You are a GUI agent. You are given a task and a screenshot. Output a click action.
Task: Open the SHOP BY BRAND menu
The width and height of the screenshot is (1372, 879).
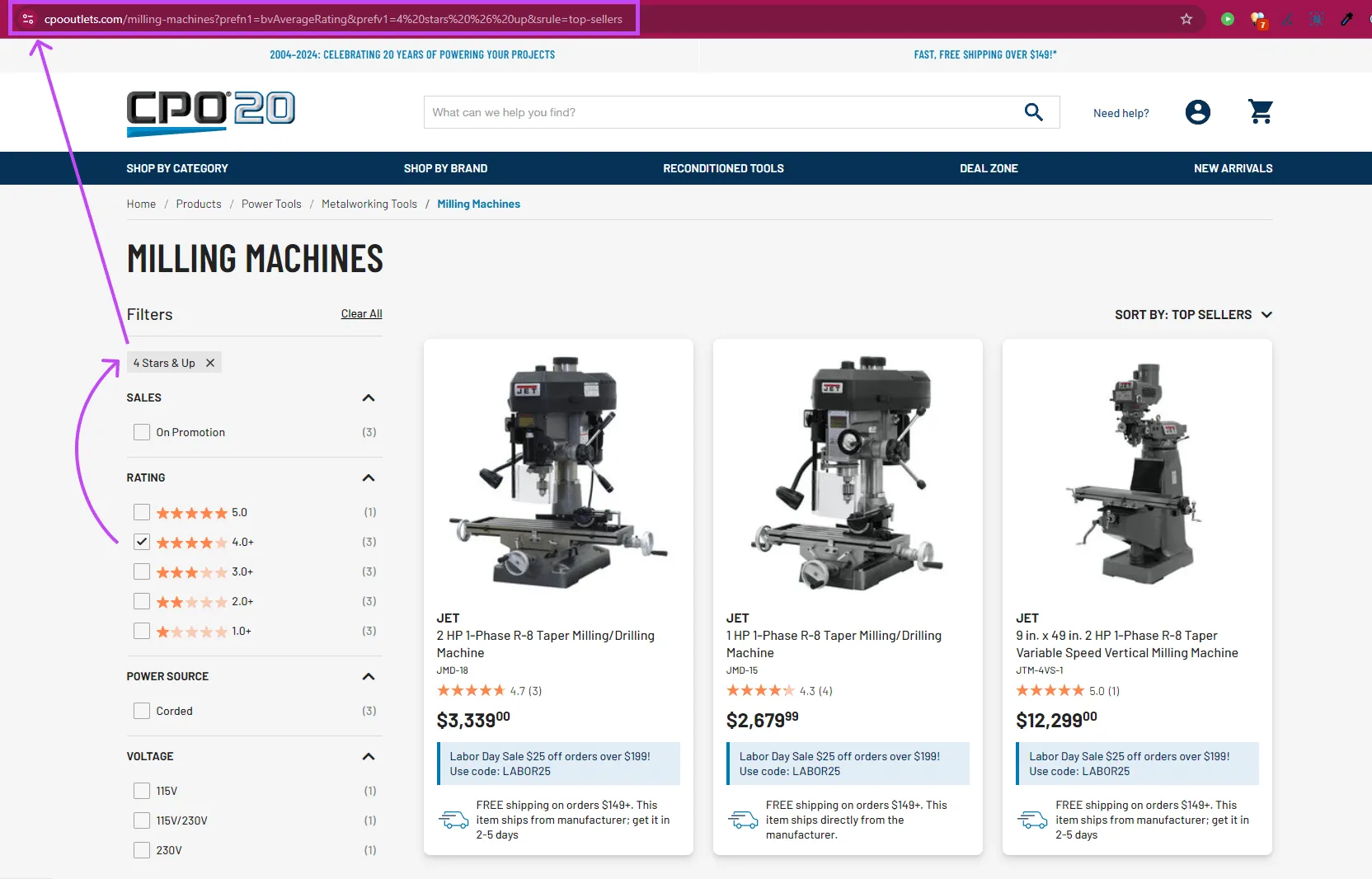[x=445, y=168]
